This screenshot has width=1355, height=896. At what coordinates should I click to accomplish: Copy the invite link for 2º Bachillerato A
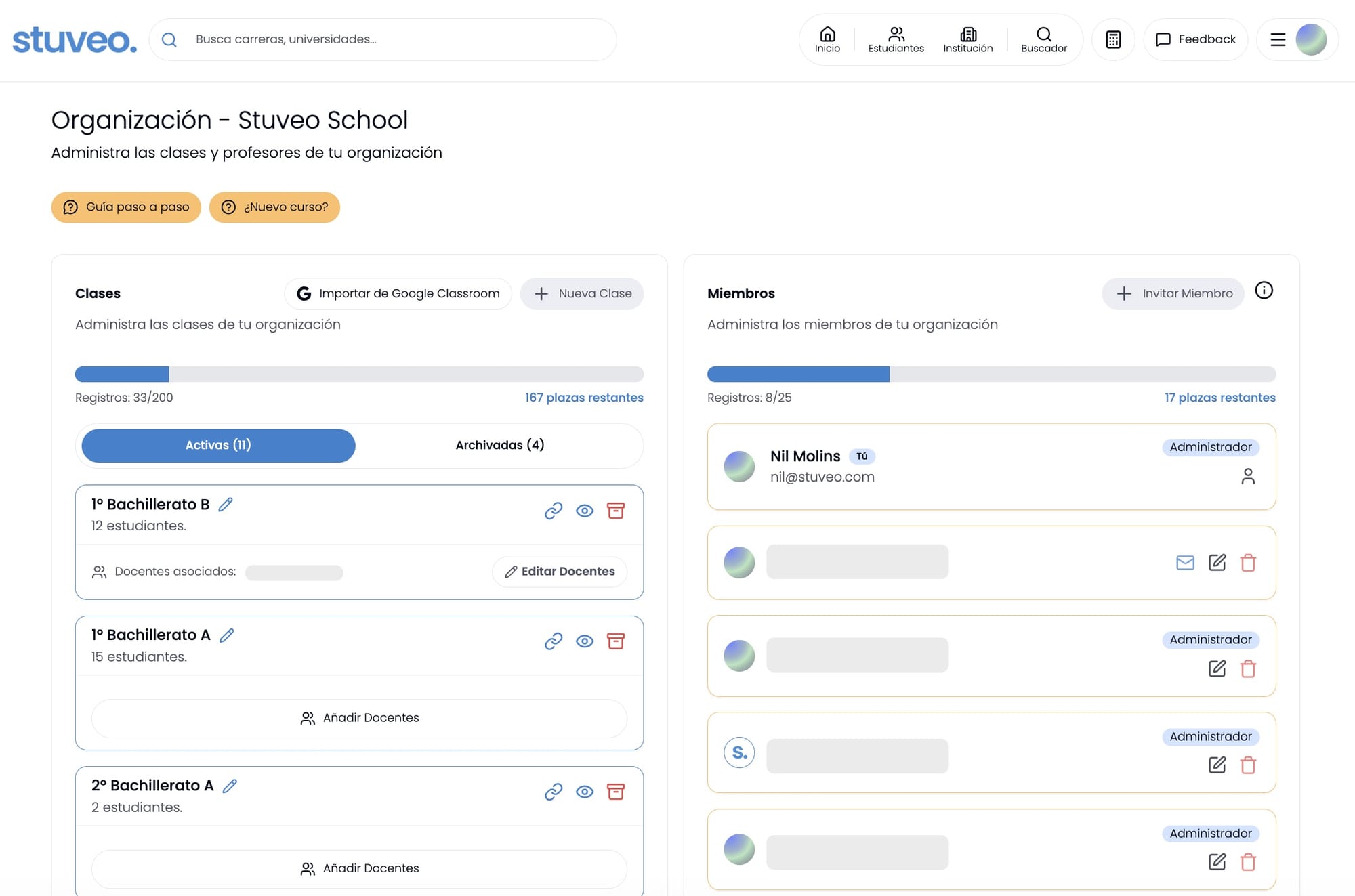(x=554, y=792)
